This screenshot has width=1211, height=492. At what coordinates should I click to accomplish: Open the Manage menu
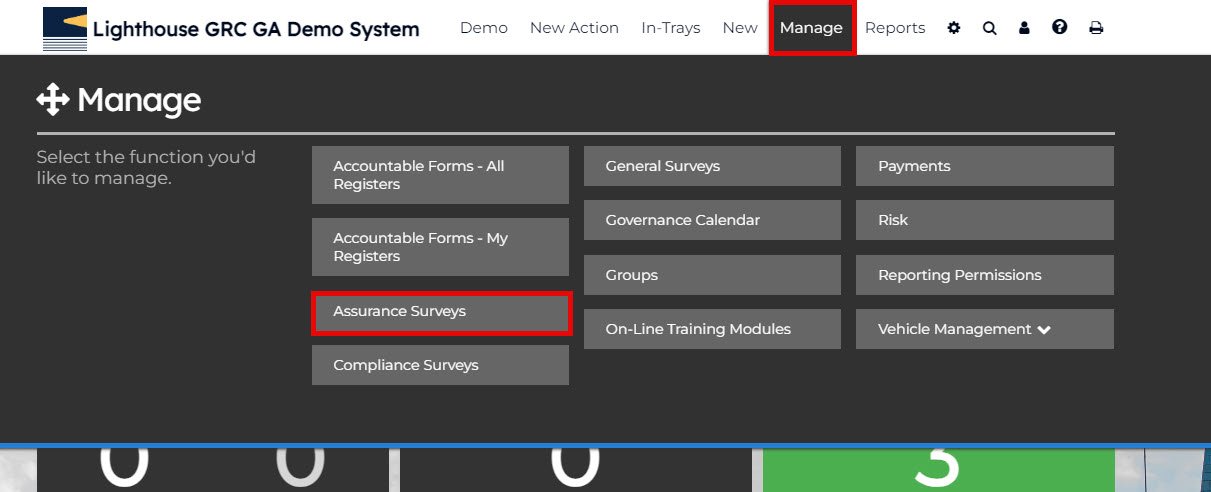(x=811, y=28)
